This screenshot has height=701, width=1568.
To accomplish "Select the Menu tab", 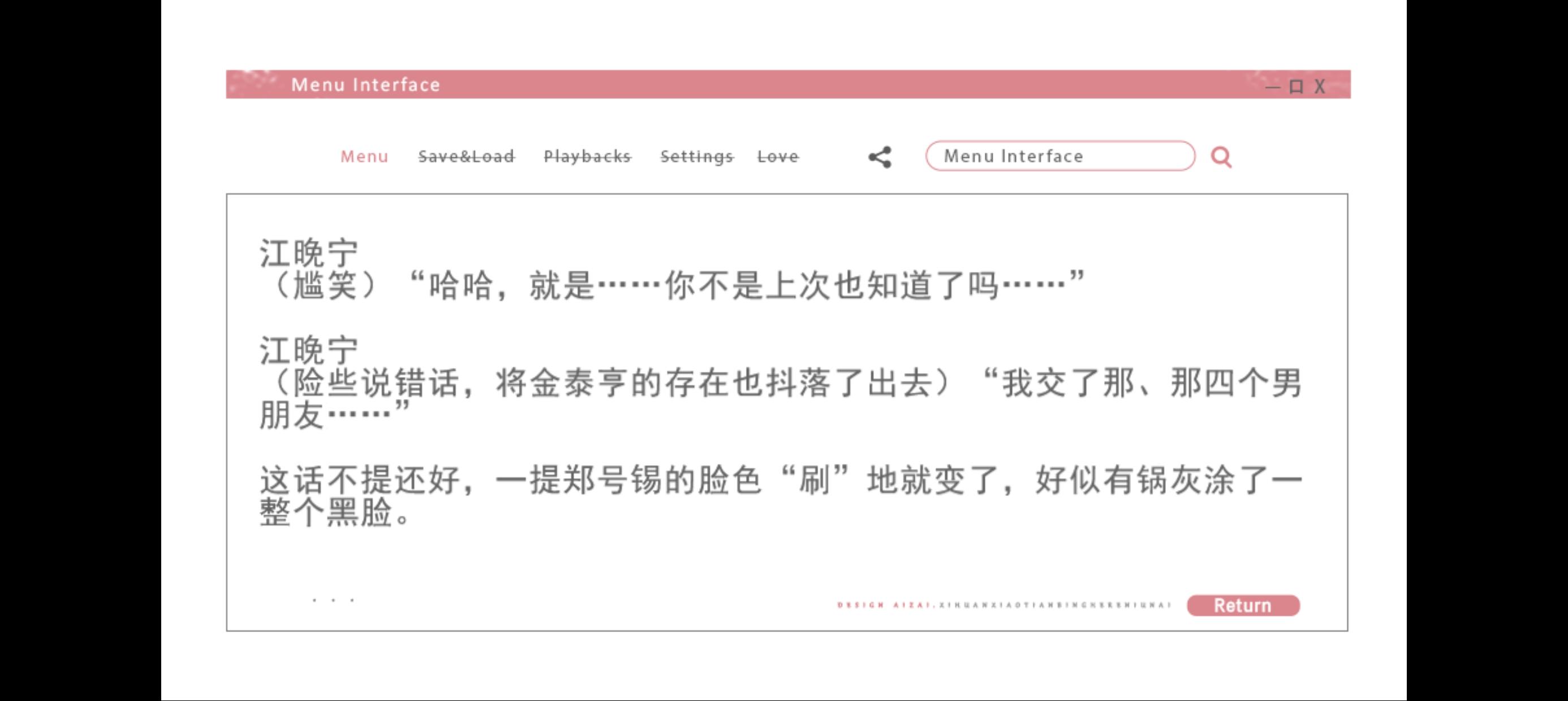I will [x=364, y=157].
